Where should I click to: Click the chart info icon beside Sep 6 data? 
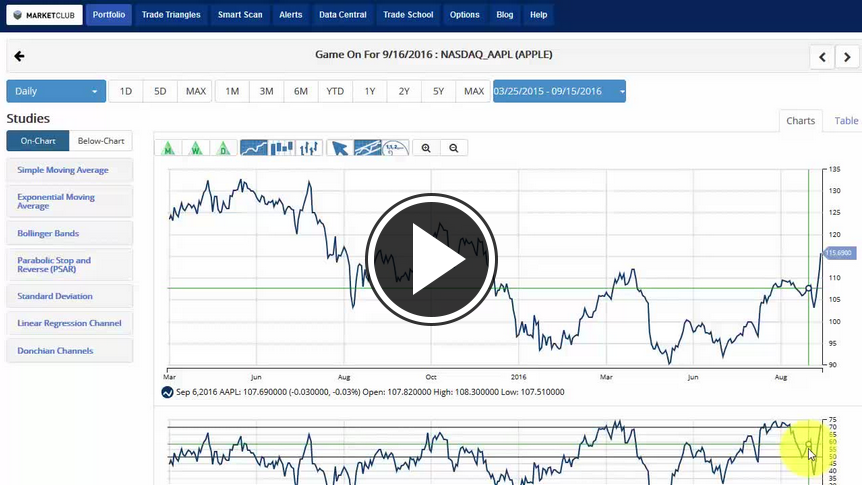167,392
